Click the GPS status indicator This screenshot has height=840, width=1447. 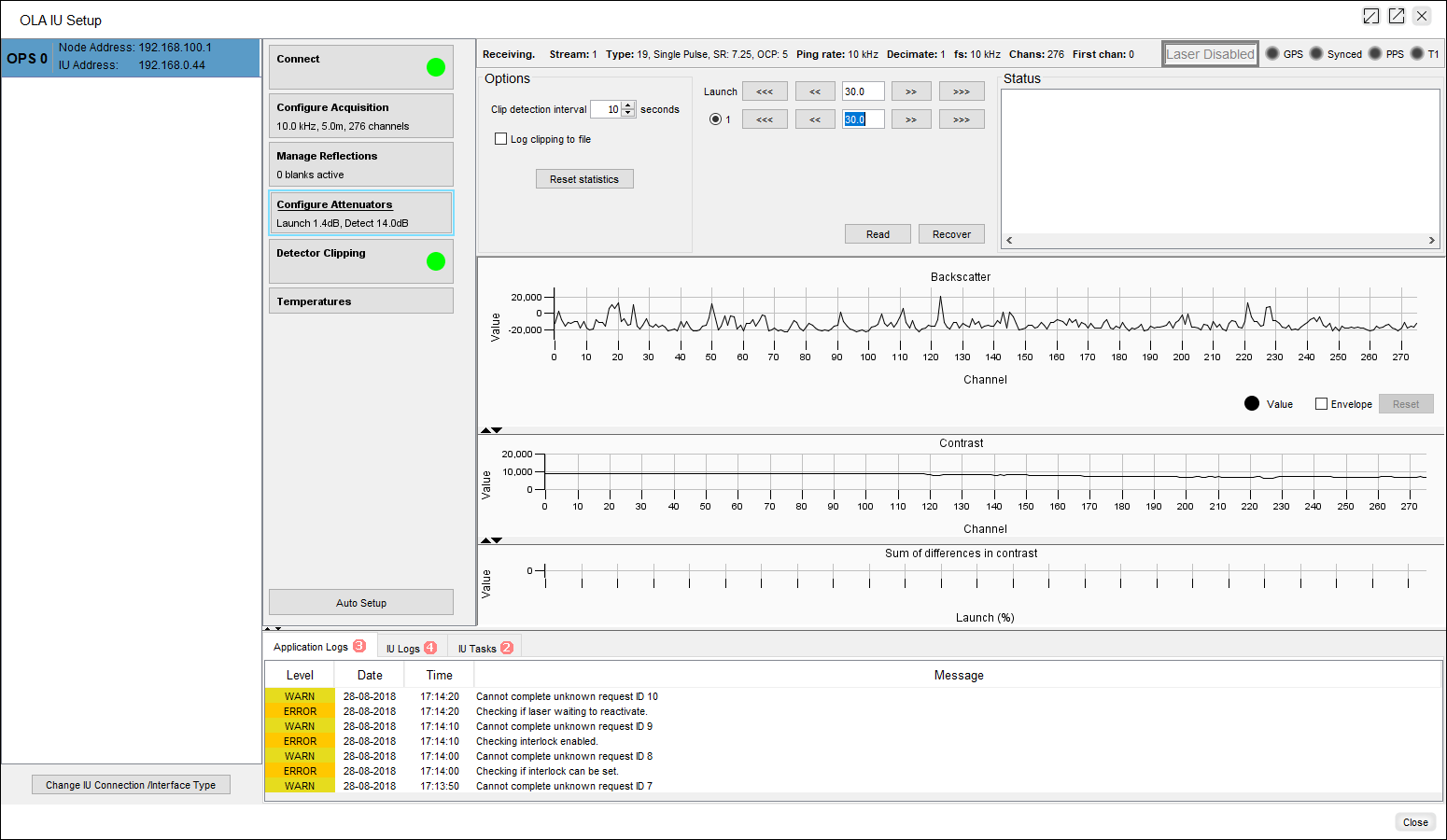(1271, 53)
